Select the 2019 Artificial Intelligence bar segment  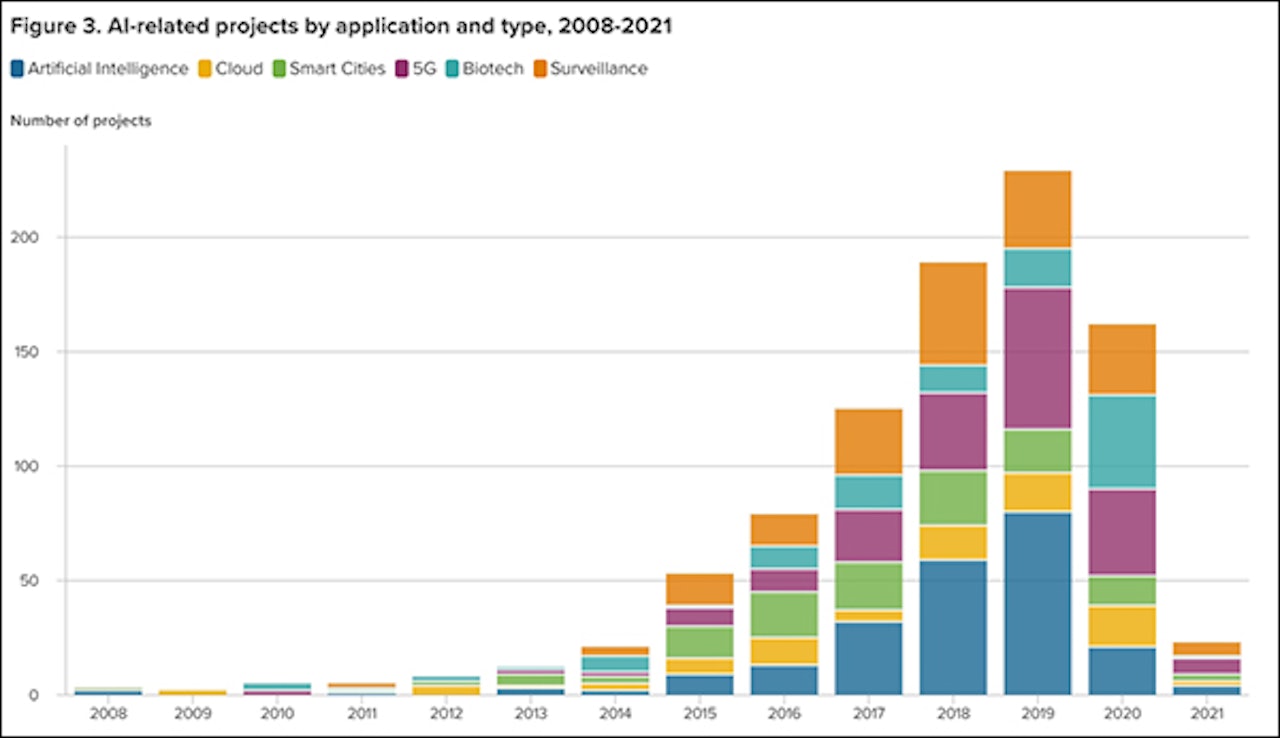click(x=1038, y=603)
